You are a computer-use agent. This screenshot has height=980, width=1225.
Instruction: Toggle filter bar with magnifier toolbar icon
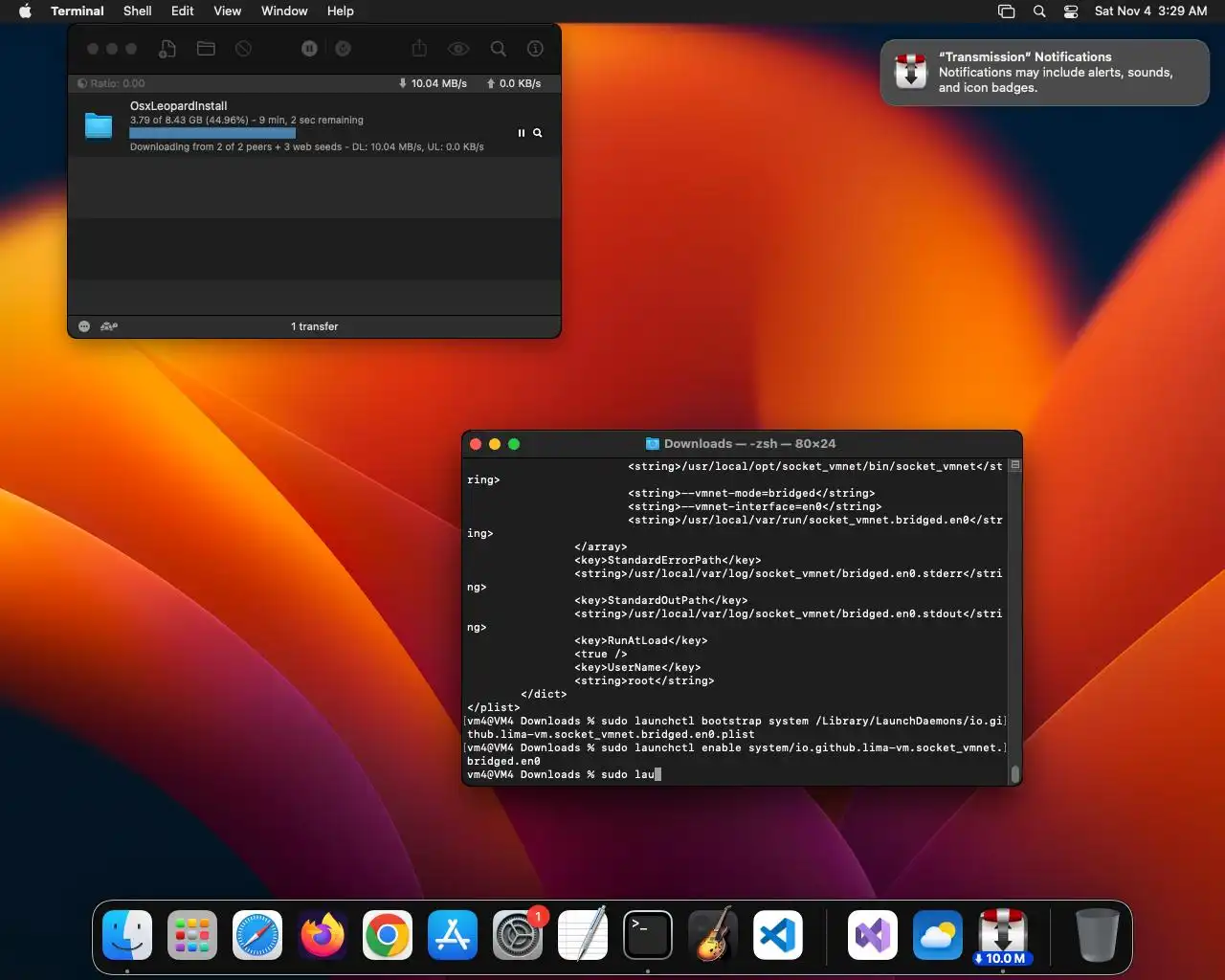[x=499, y=49]
